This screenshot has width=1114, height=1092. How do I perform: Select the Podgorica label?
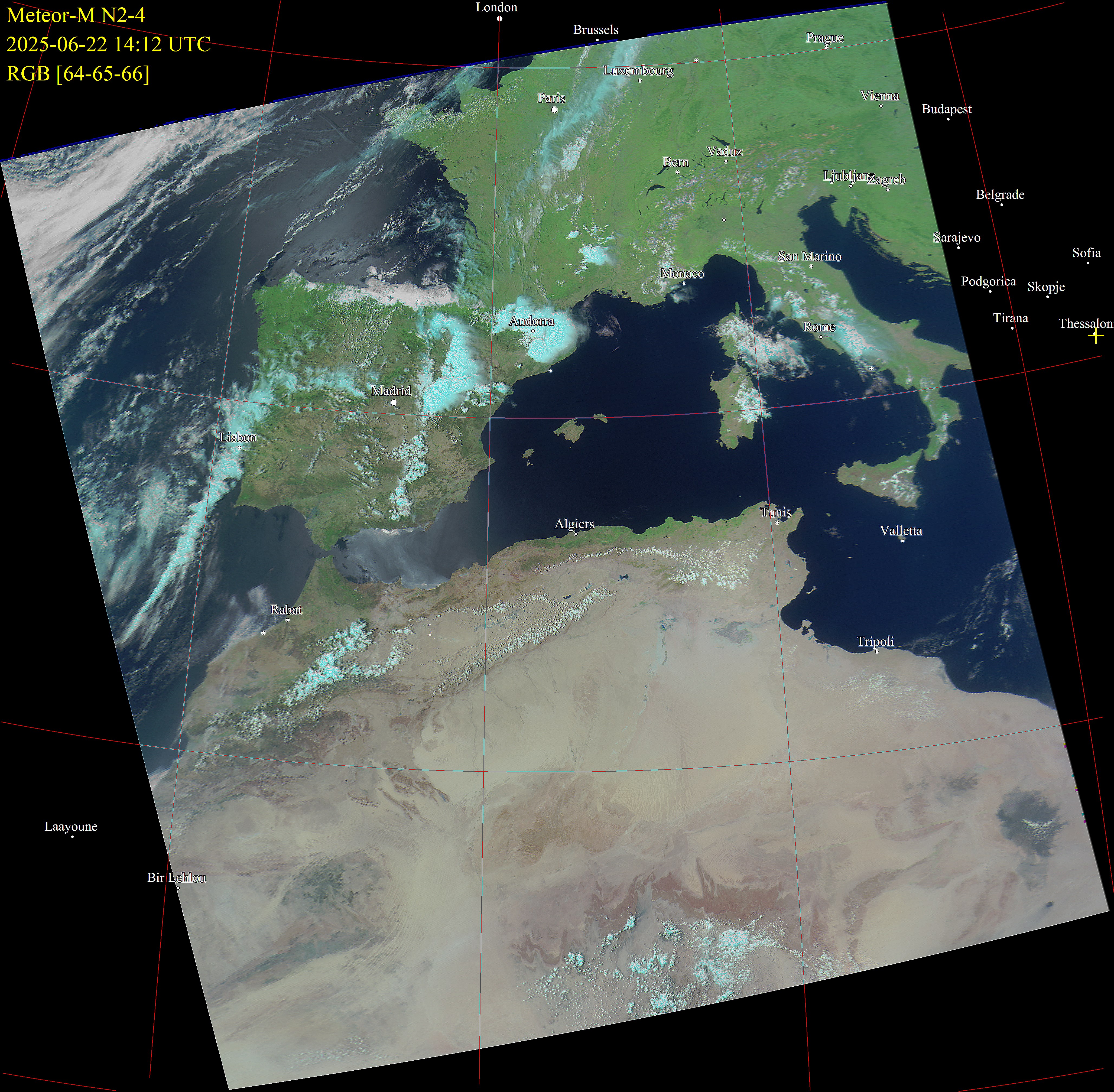pos(988,282)
